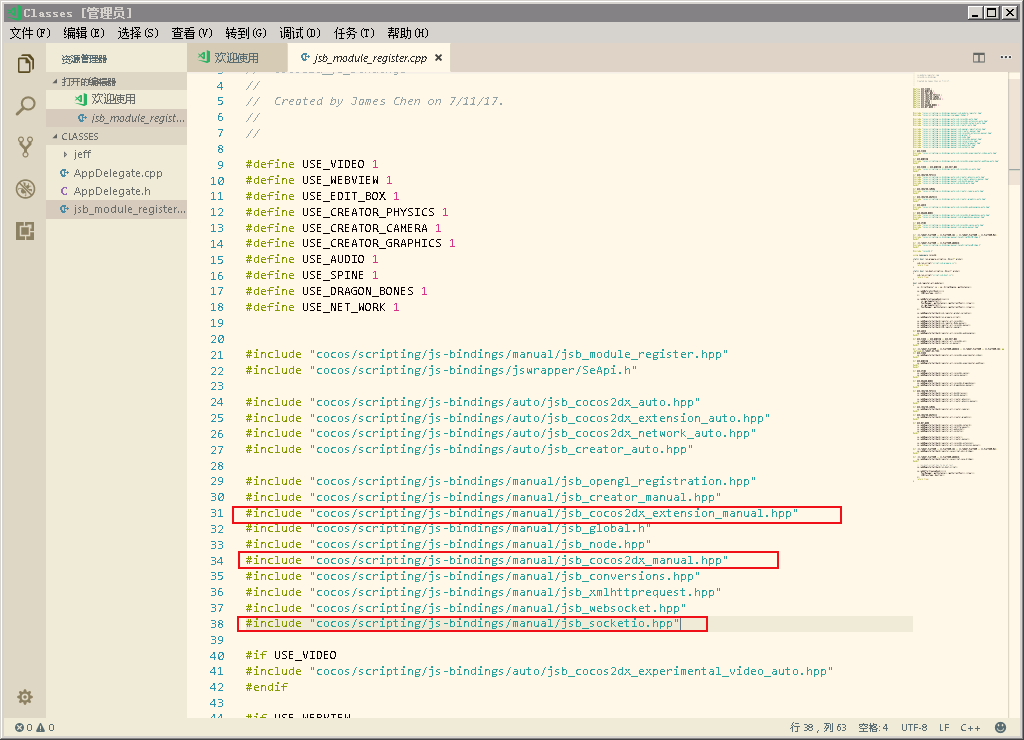Click the split editor icon
This screenshot has width=1024, height=740.
pyautogui.click(x=978, y=57)
